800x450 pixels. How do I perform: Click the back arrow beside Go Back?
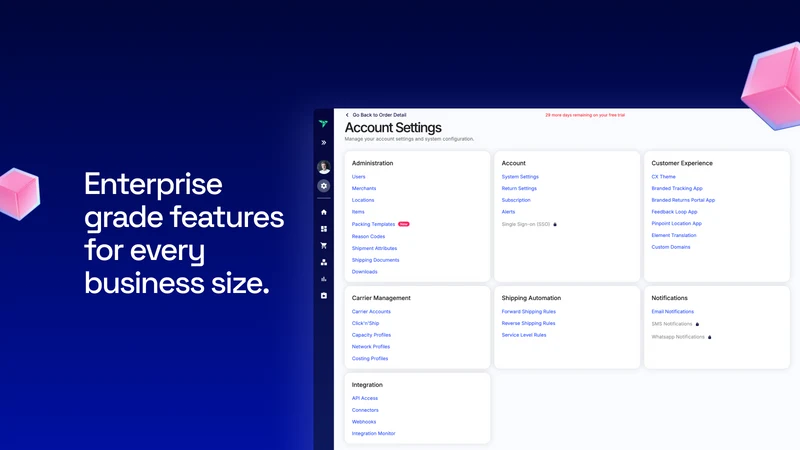pos(347,115)
